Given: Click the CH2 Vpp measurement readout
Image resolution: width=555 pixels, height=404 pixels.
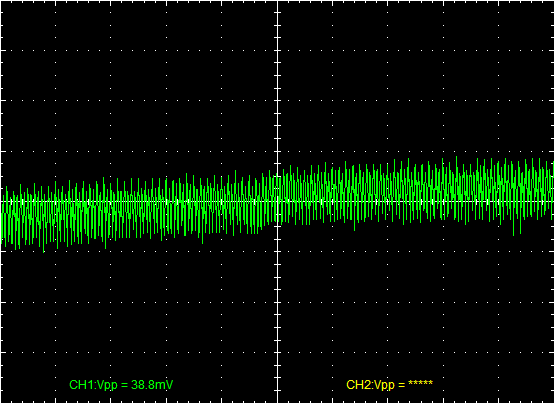Looking at the screenshot, I should pos(389,385).
